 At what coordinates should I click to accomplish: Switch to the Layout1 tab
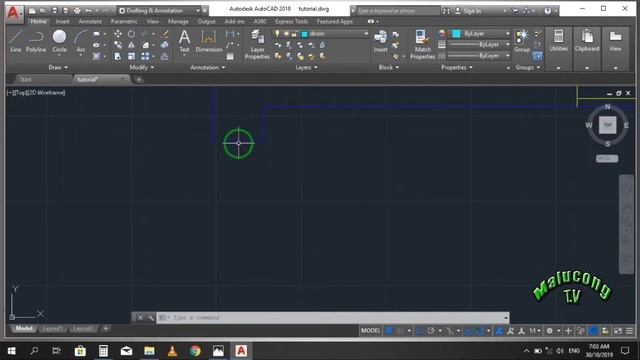(52, 329)
